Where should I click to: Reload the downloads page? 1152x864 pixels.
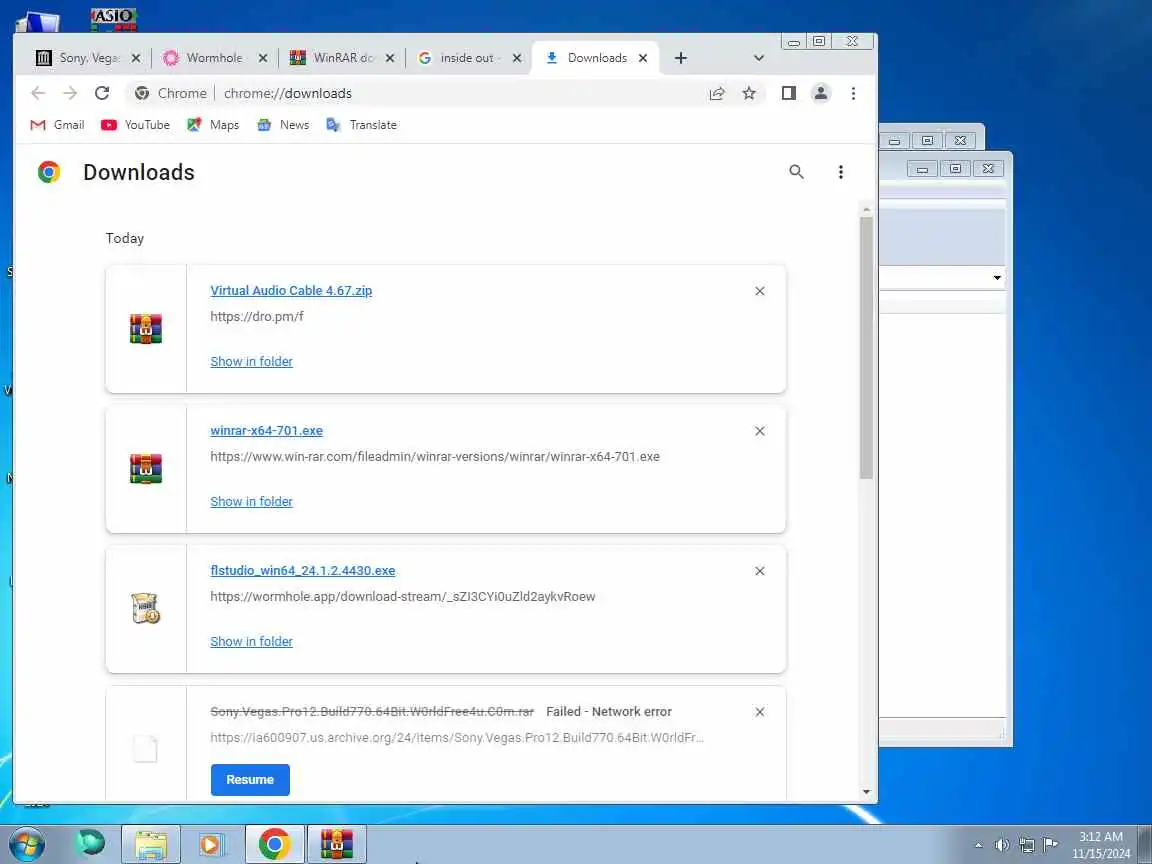coord(102,93)
